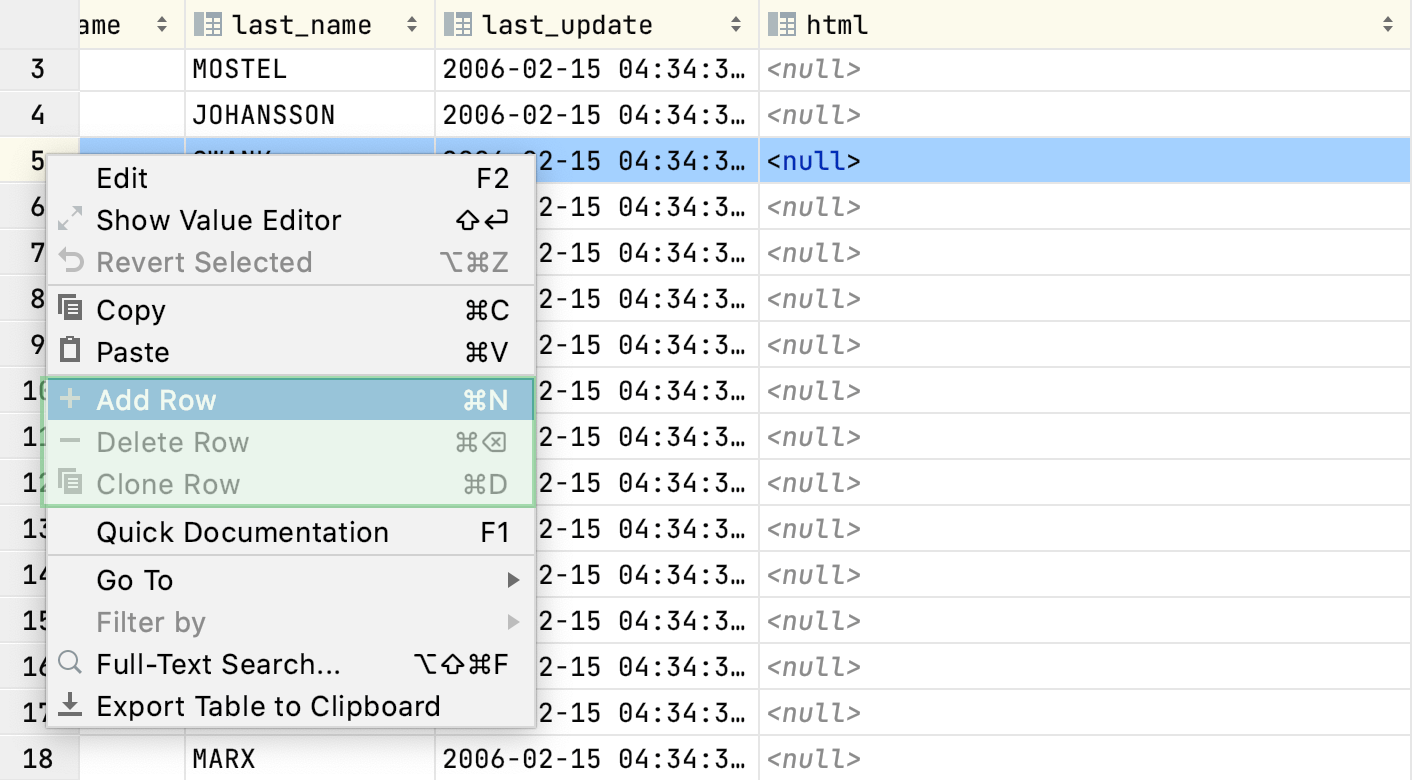This screenshot has width=1412, height=780.
Task: Select the Add Row plus icon
Action: coord(70,399)
